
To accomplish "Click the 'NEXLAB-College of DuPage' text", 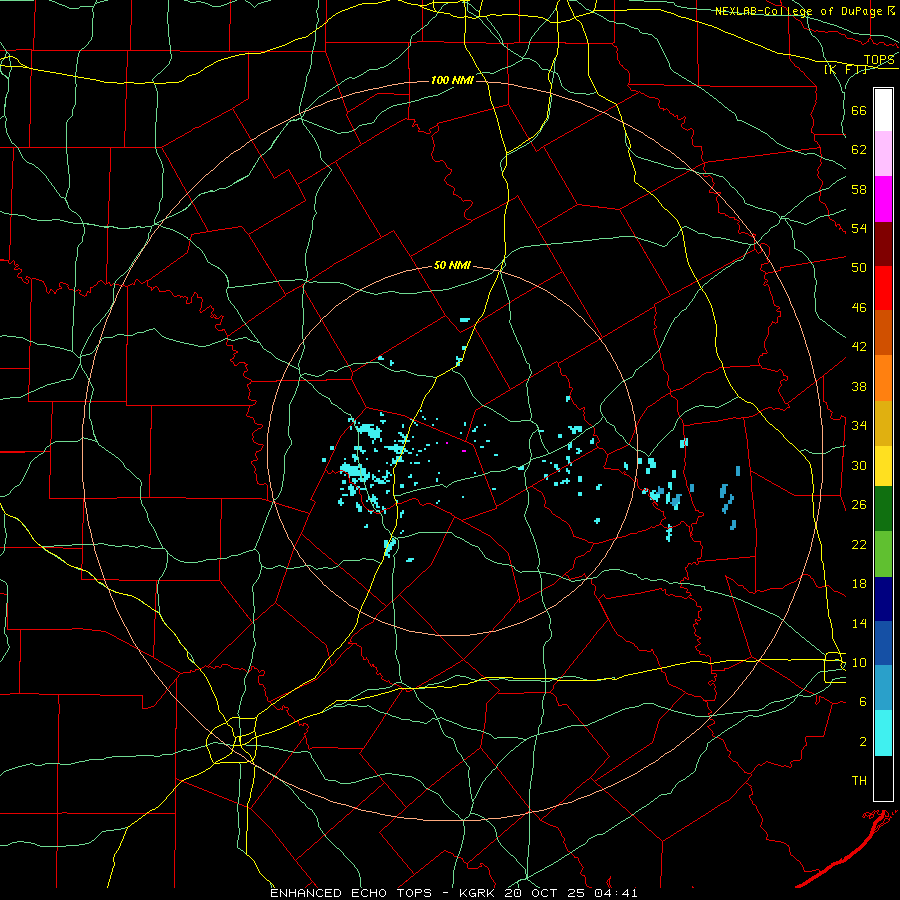I will coord(798,11).
